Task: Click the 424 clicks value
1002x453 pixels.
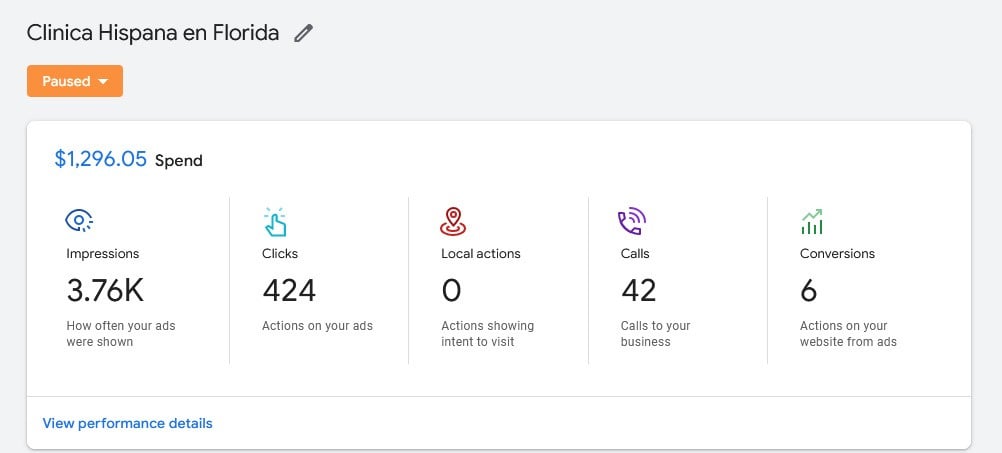Action: coord(289,290)
